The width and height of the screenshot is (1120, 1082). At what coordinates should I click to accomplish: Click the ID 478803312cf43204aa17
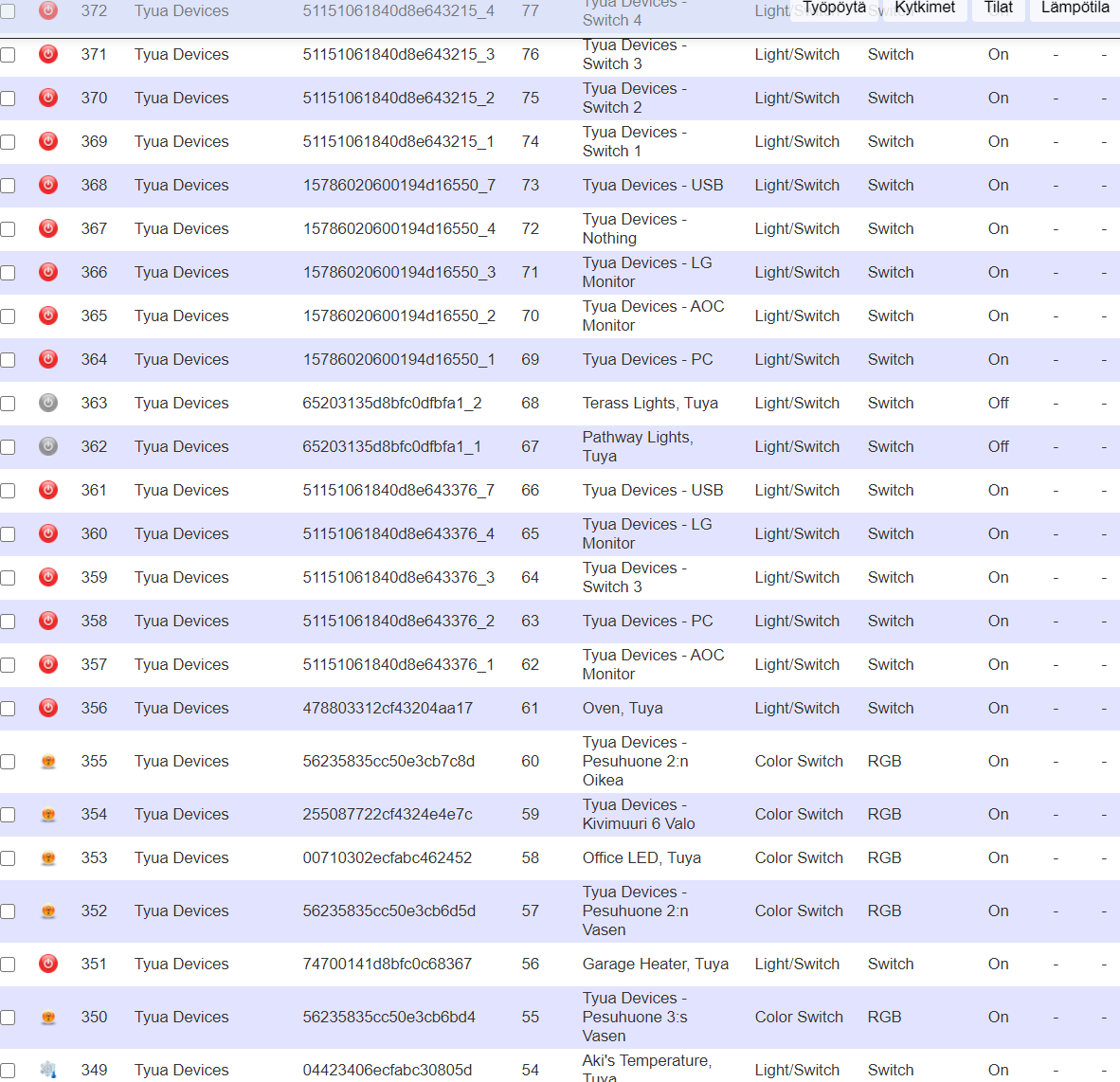click(388, 708)
